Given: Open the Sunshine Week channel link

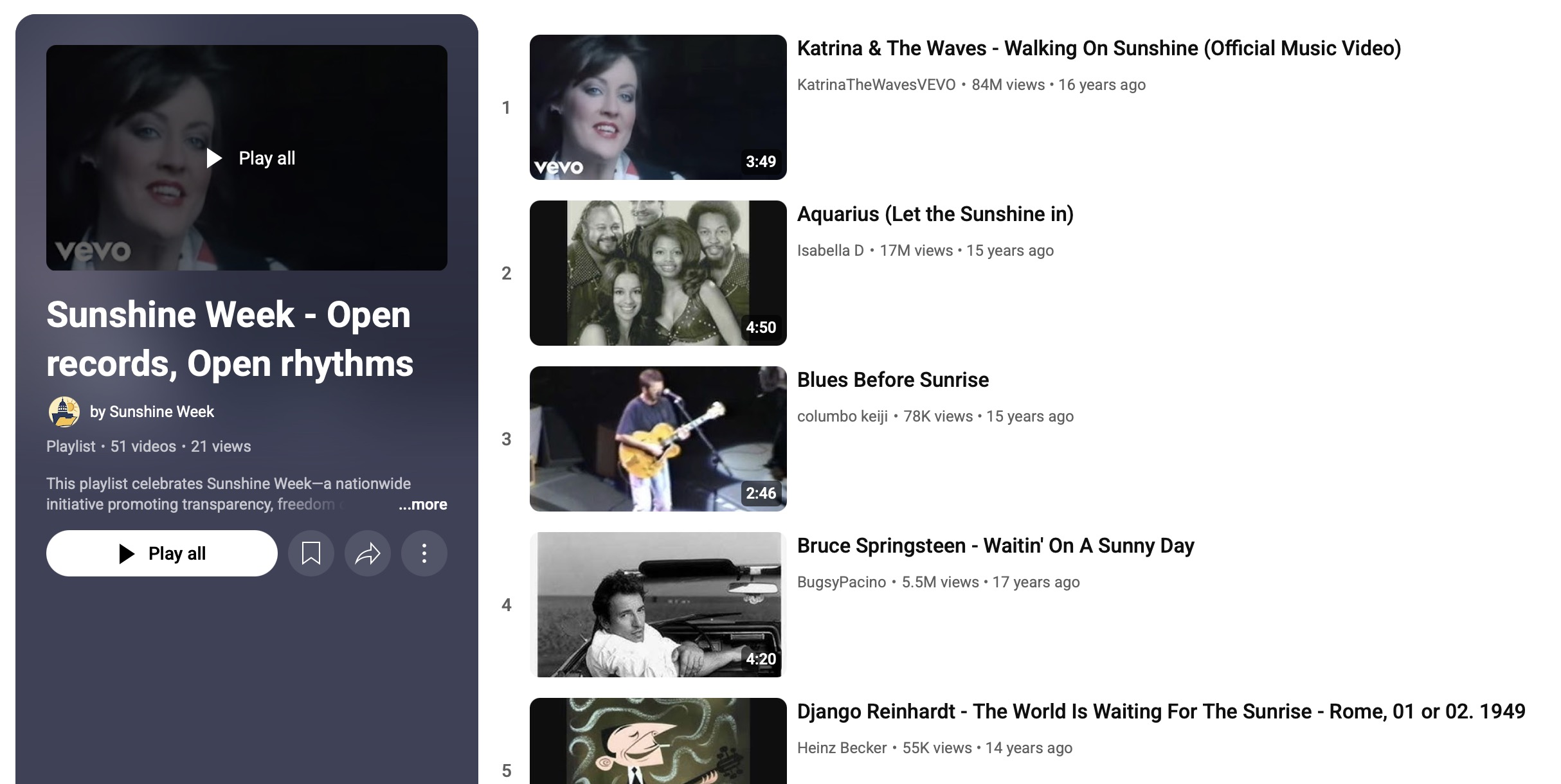Looking at the screenshot, I should pos(152,412).
